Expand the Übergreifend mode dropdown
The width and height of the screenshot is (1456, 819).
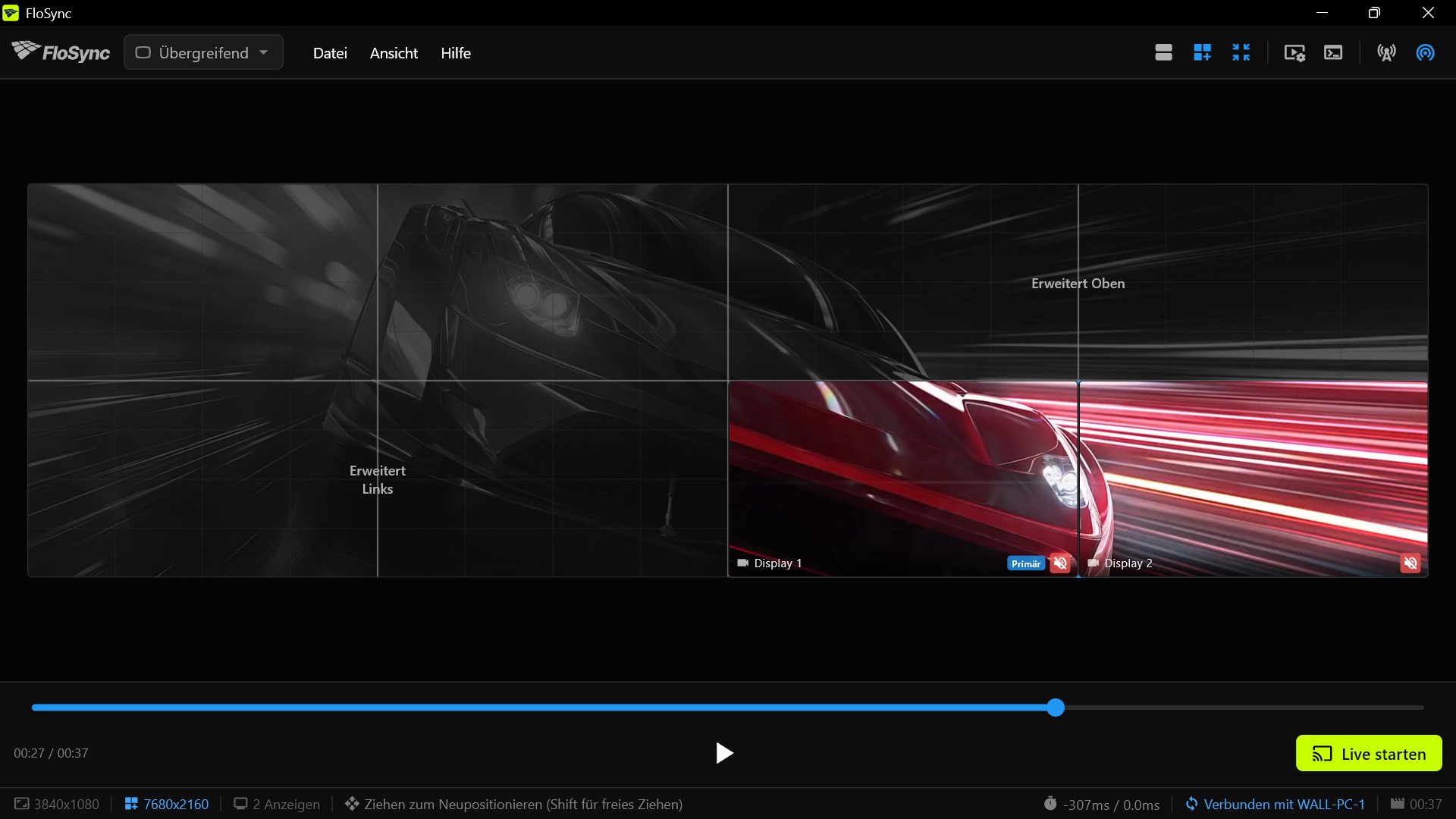click(203, 52)
